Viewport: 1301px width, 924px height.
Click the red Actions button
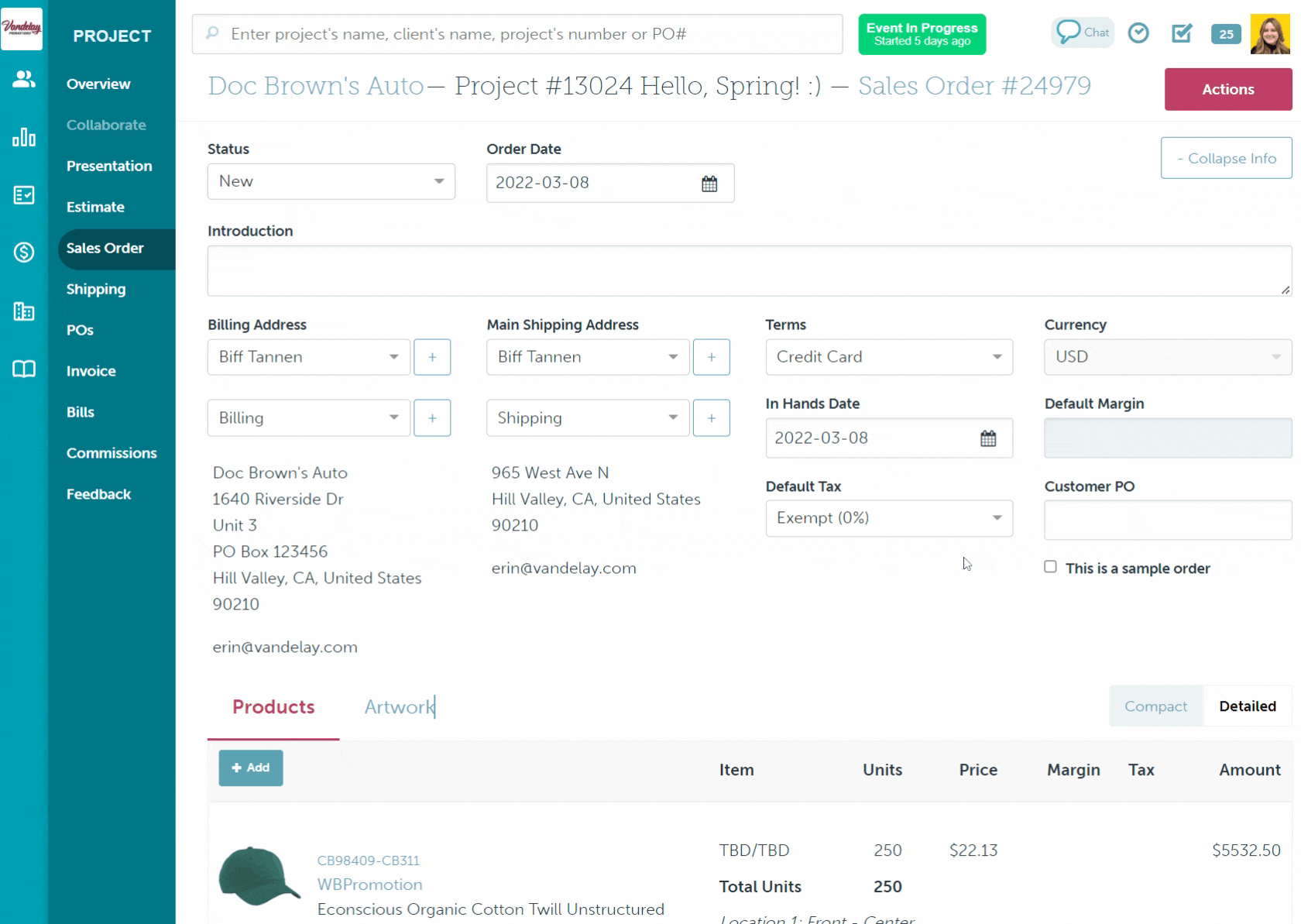click(1227, 89)
